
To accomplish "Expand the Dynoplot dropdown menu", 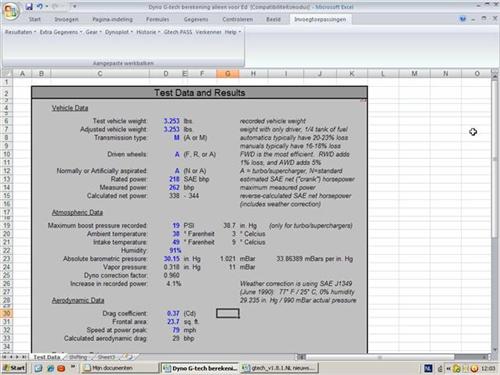I will coord(119,32).
